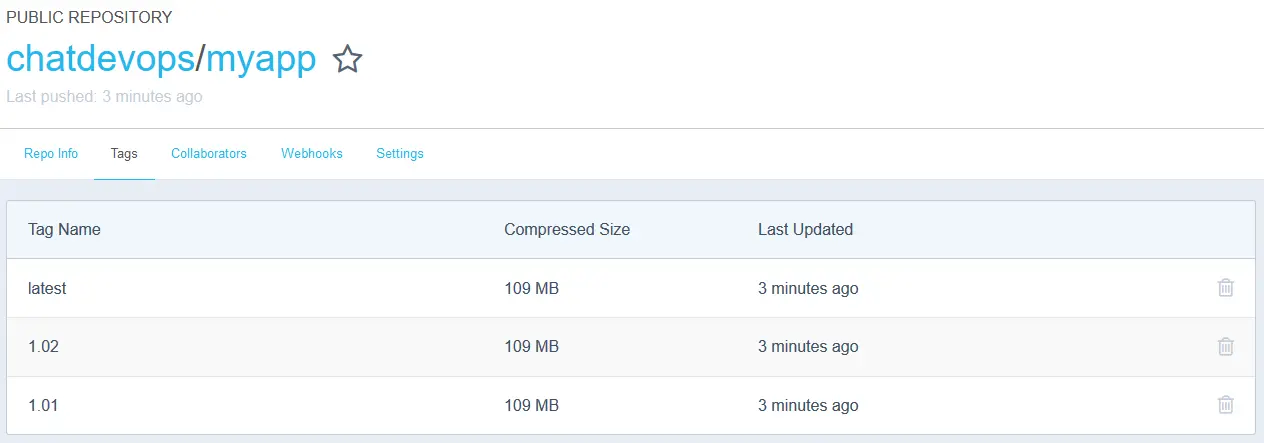The width and height of the screenshot is (1264, 443).
Task: Delete the latest tag with trash icon
Action: [1225, 288]
